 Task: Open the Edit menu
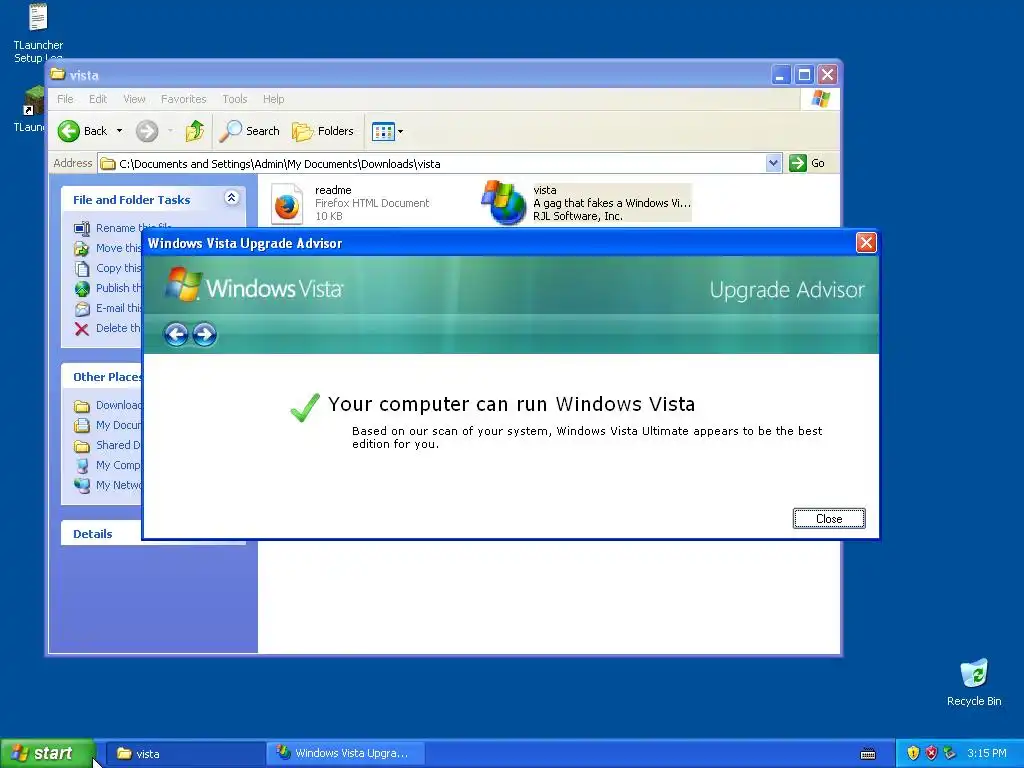point(98,99)
